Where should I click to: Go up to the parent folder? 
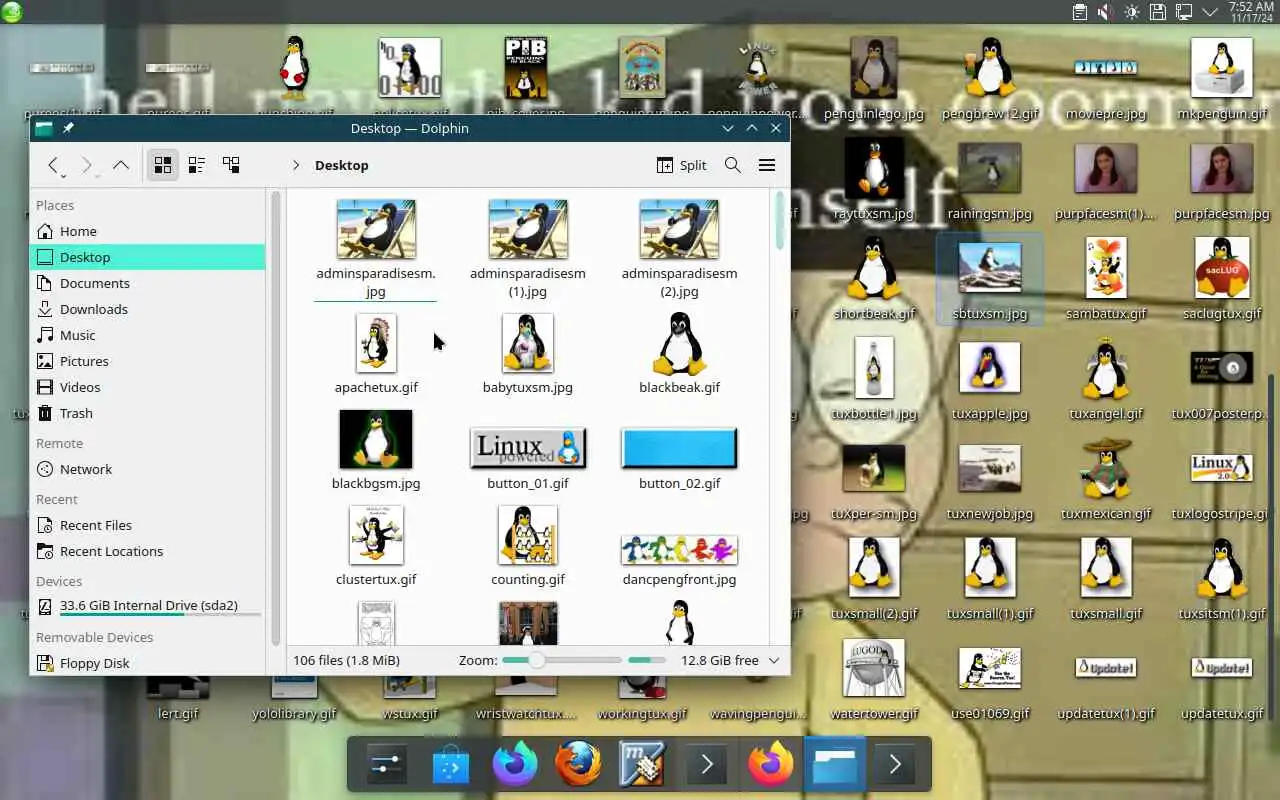(x=121, y=165)
